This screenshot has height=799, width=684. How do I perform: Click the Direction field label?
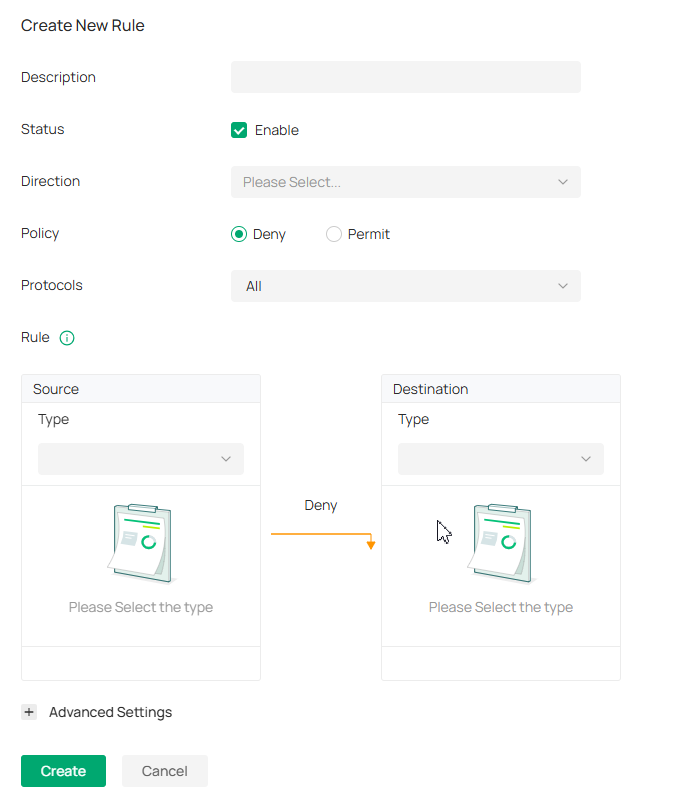(50, 181)
